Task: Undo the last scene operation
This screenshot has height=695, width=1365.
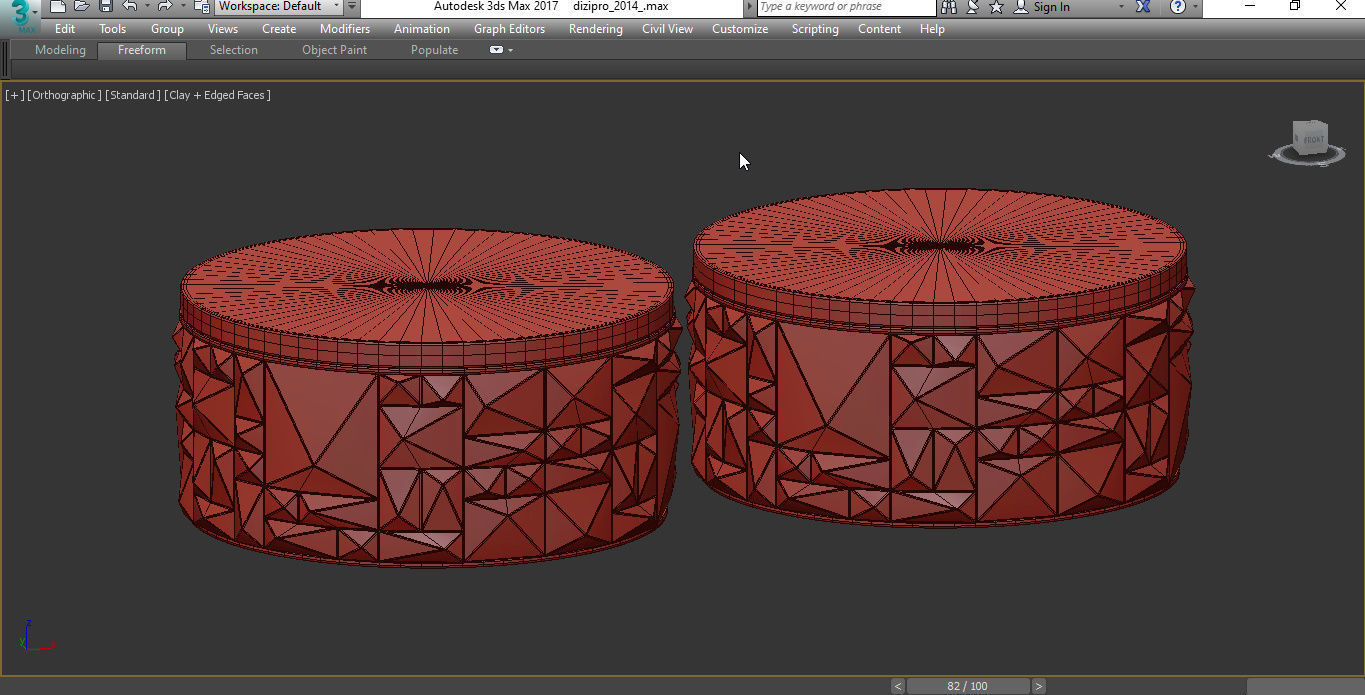Action: (x=130, y=6)
